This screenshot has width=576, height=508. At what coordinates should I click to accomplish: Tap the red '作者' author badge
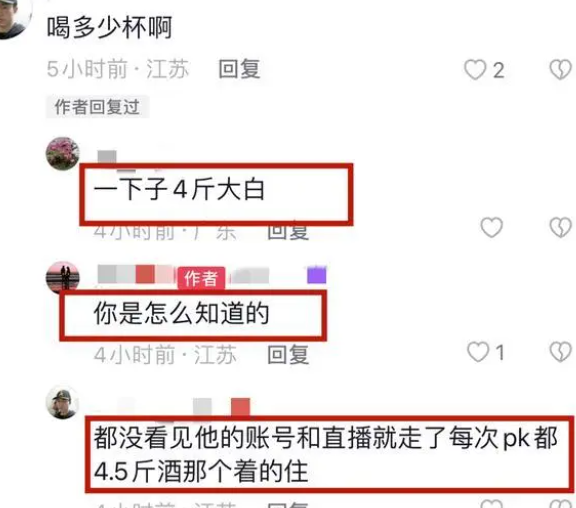click(x=201, y=278)
